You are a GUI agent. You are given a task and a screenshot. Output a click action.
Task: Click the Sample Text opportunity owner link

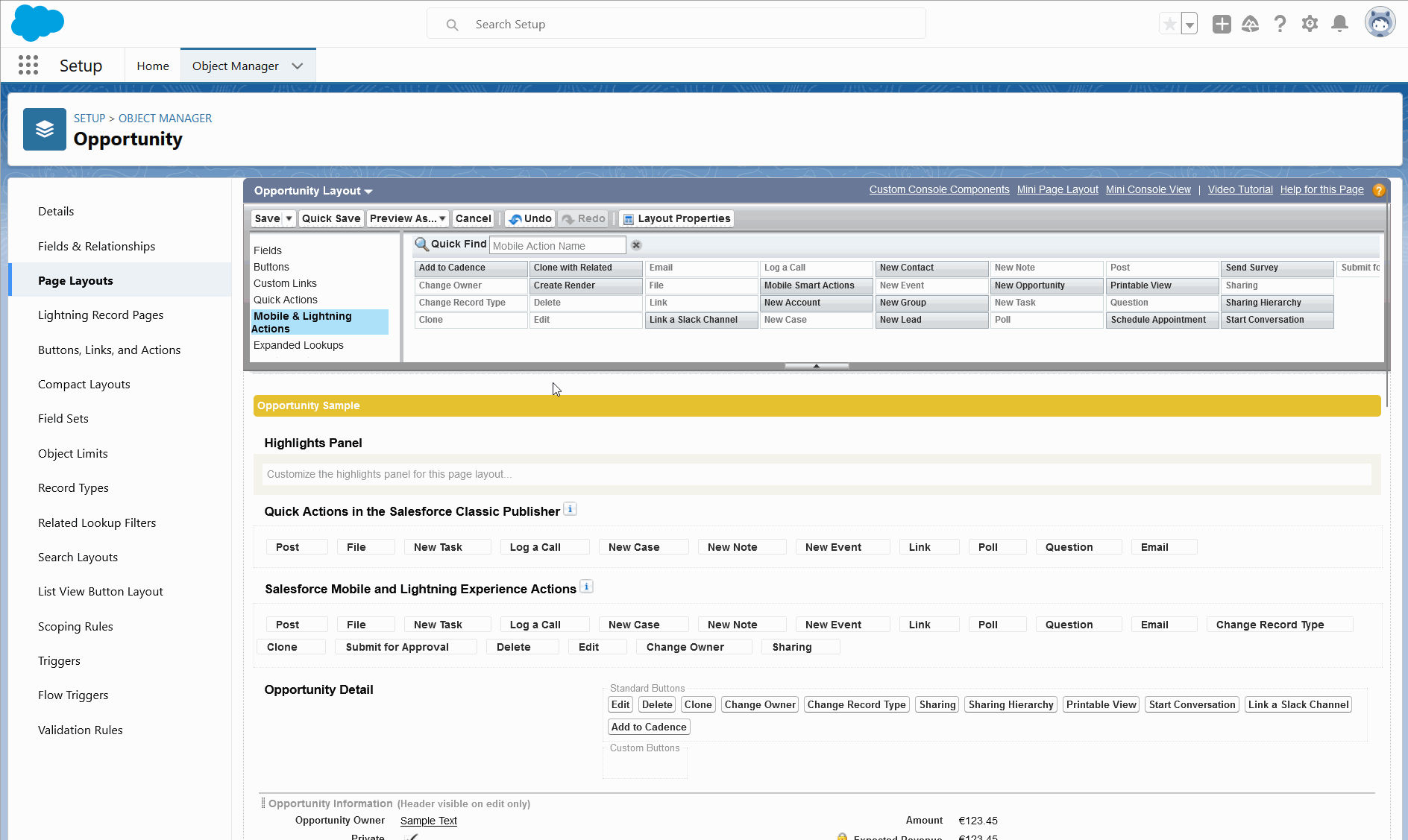click(429, 821)
